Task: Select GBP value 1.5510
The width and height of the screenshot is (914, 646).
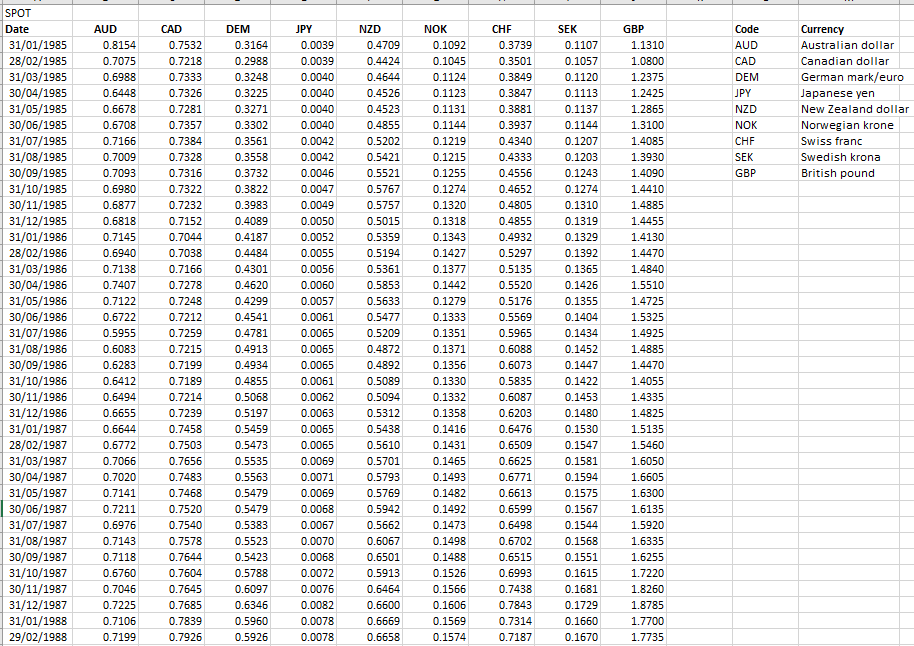Action: pyautogui.click(x=633, y=285)
